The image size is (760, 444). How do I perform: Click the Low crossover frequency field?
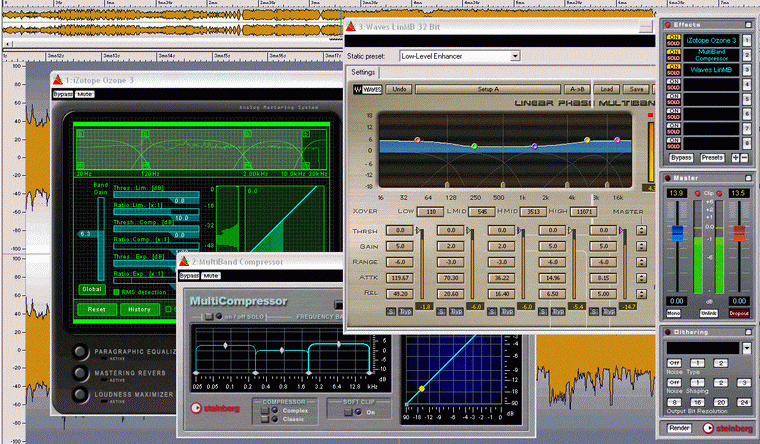[428, 212]
